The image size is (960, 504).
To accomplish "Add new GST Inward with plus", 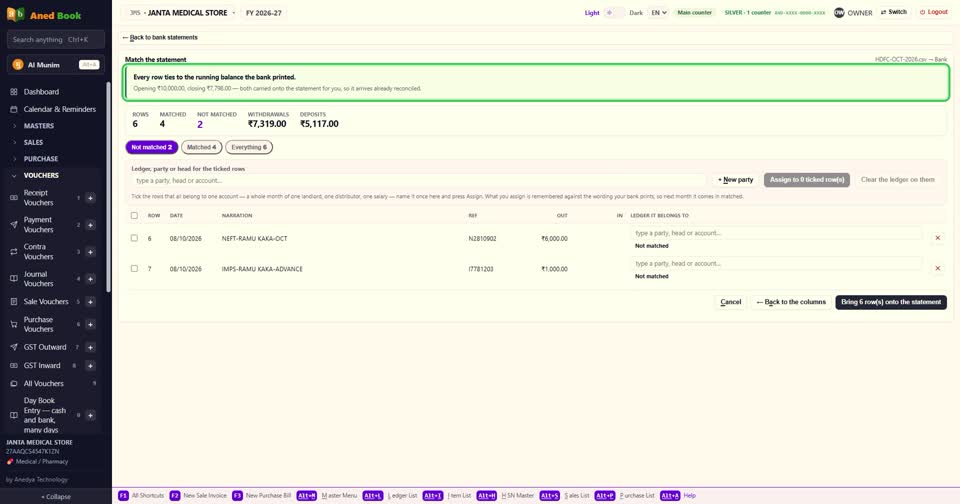I will 90,366.
